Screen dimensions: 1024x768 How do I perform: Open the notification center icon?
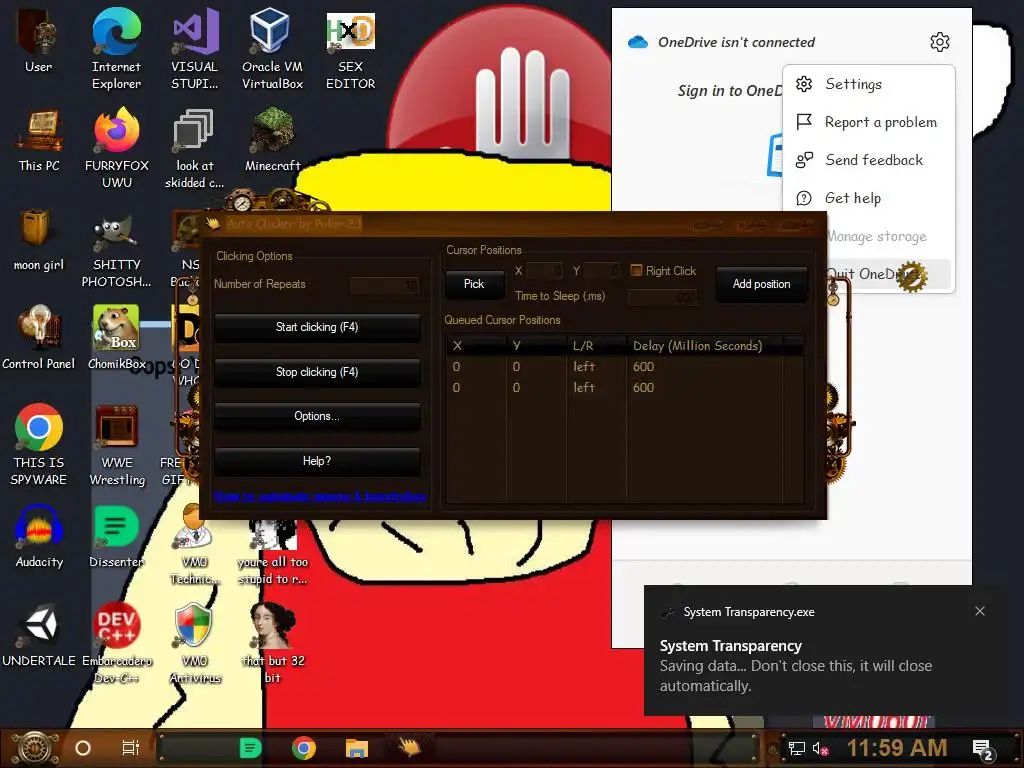pyautogui.click(x=984, y=750)
